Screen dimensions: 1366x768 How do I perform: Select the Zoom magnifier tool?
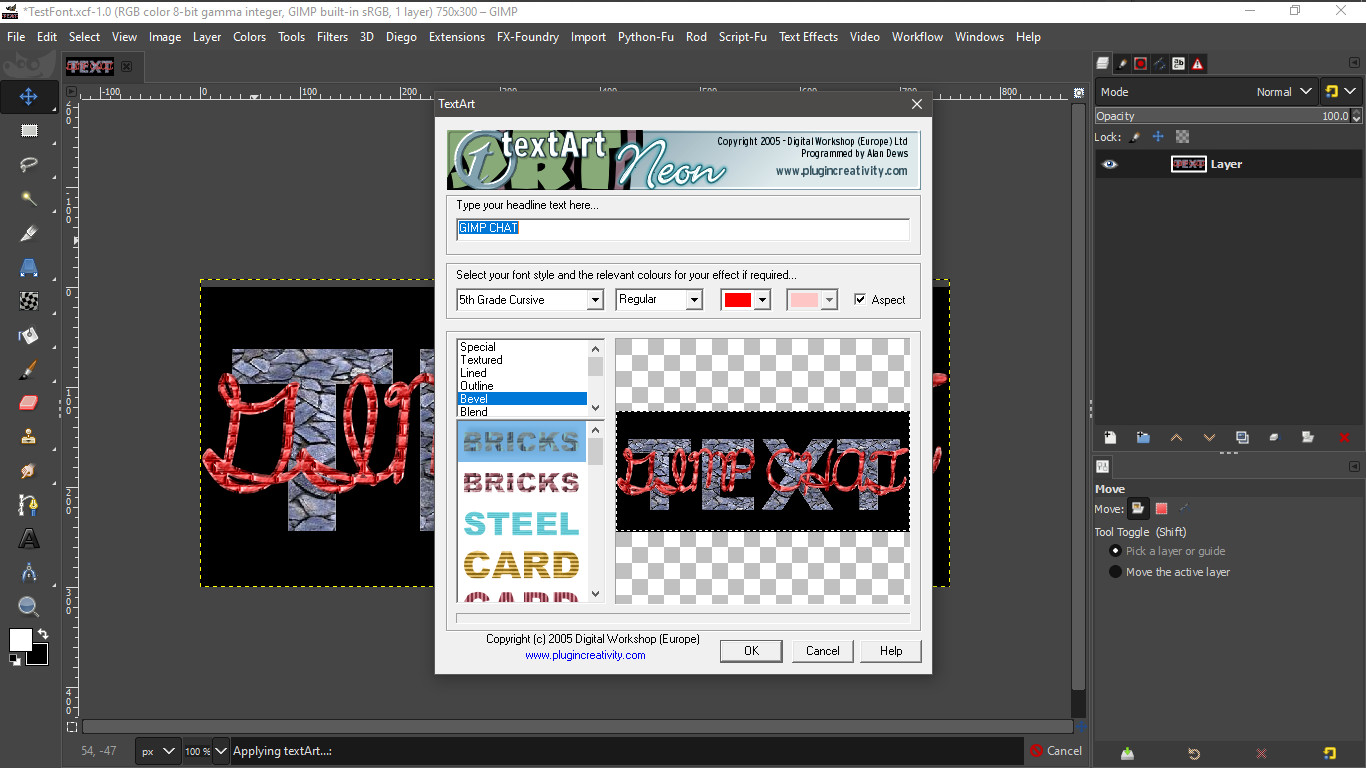pyautogui.click(x=29, y=607)
